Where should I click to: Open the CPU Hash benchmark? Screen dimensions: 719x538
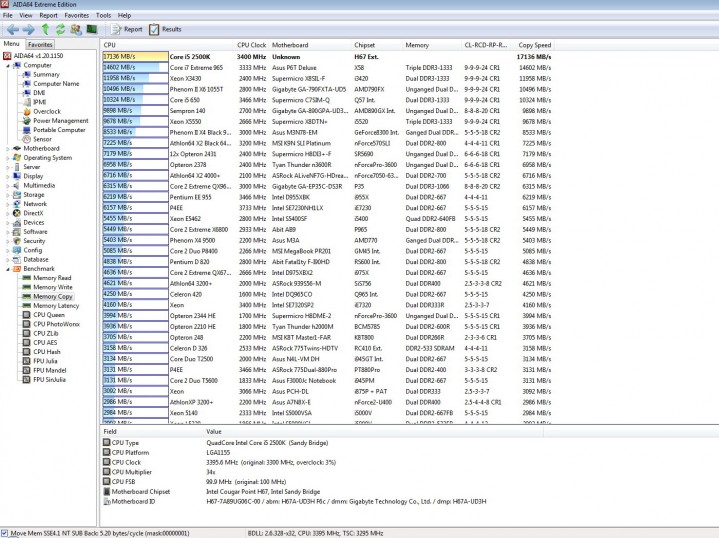(x=42, y=352)
